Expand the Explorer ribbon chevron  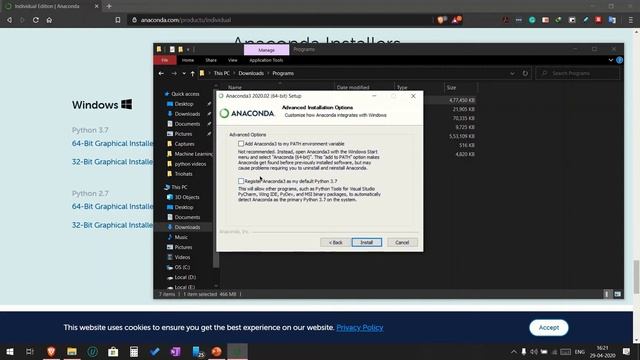(611, 60)
